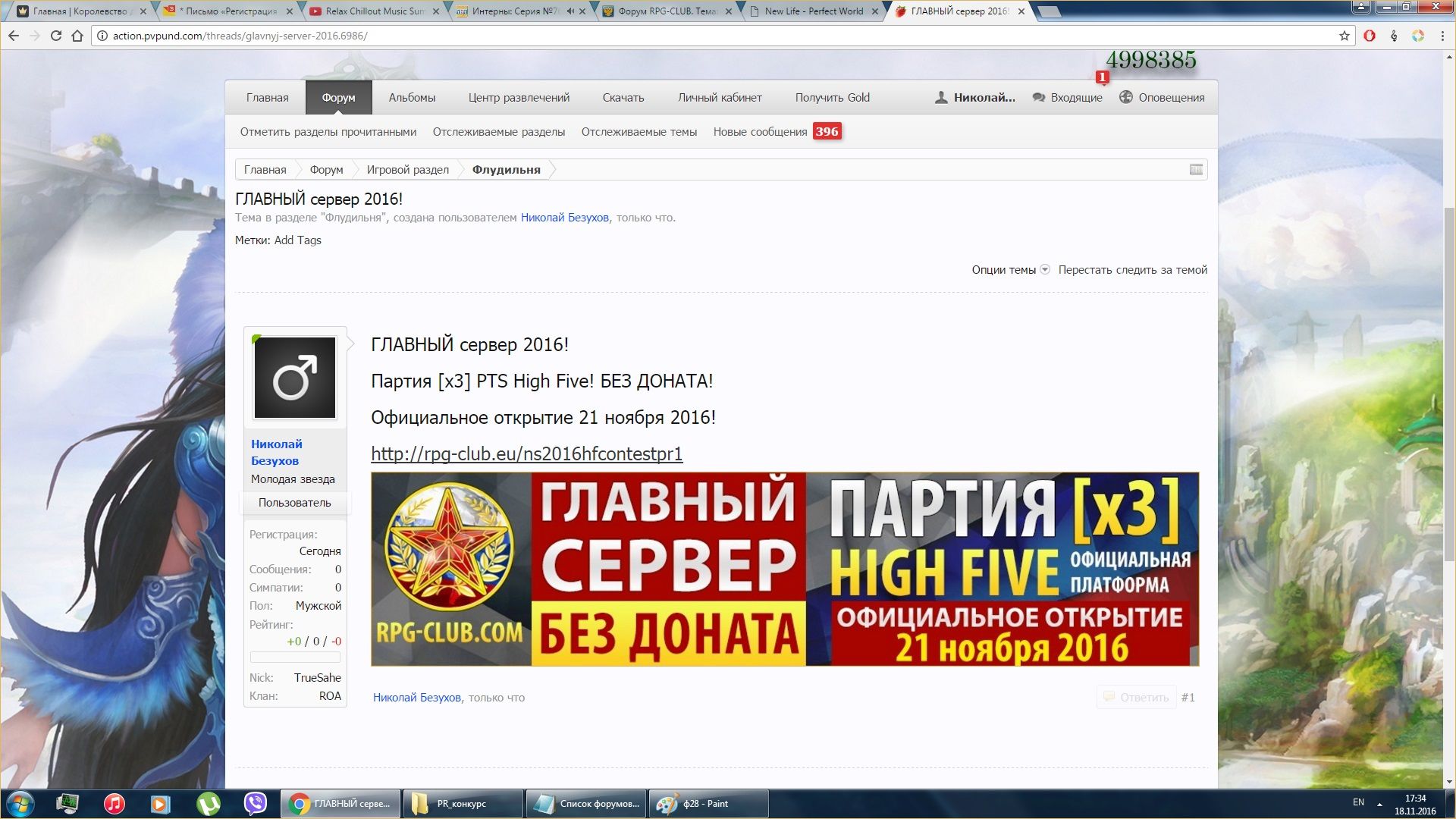Open the Скачать navigation tab
The height and width of the screenshot is (819, 1456).
click(x=623, y=98)
